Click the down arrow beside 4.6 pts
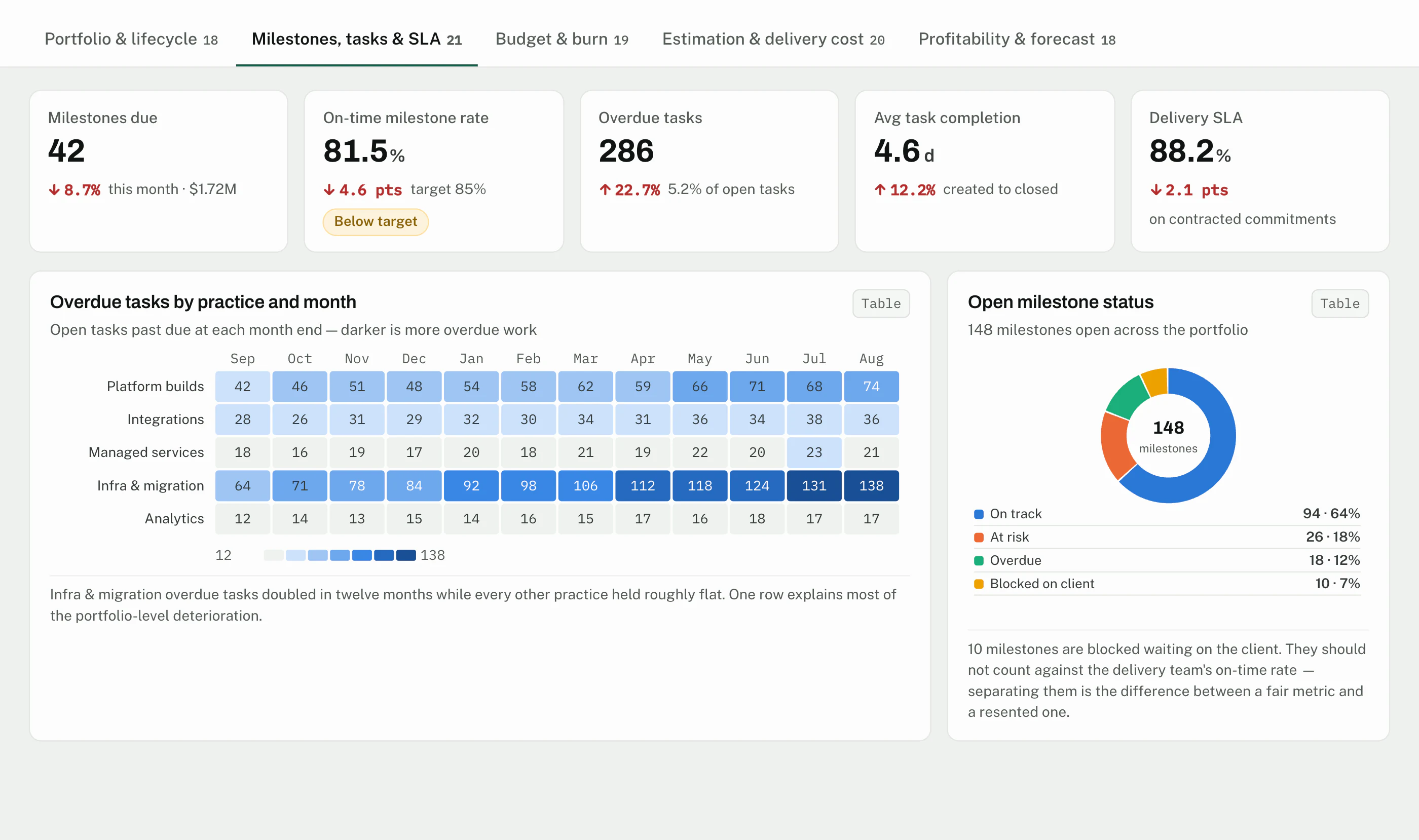This screenshot has width=1419, height=840. coord(329,189)
